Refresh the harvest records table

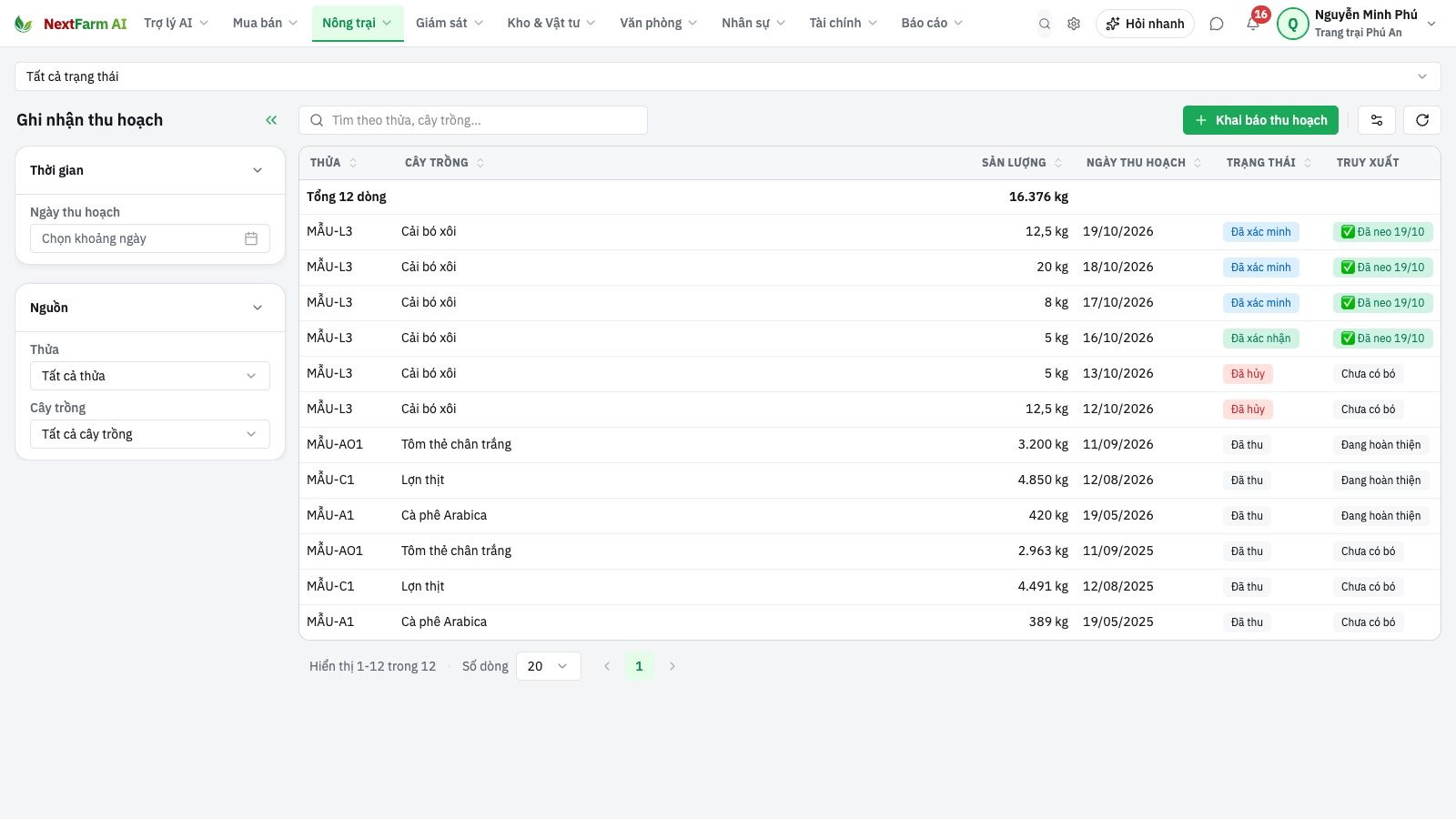coord(1422,120)
